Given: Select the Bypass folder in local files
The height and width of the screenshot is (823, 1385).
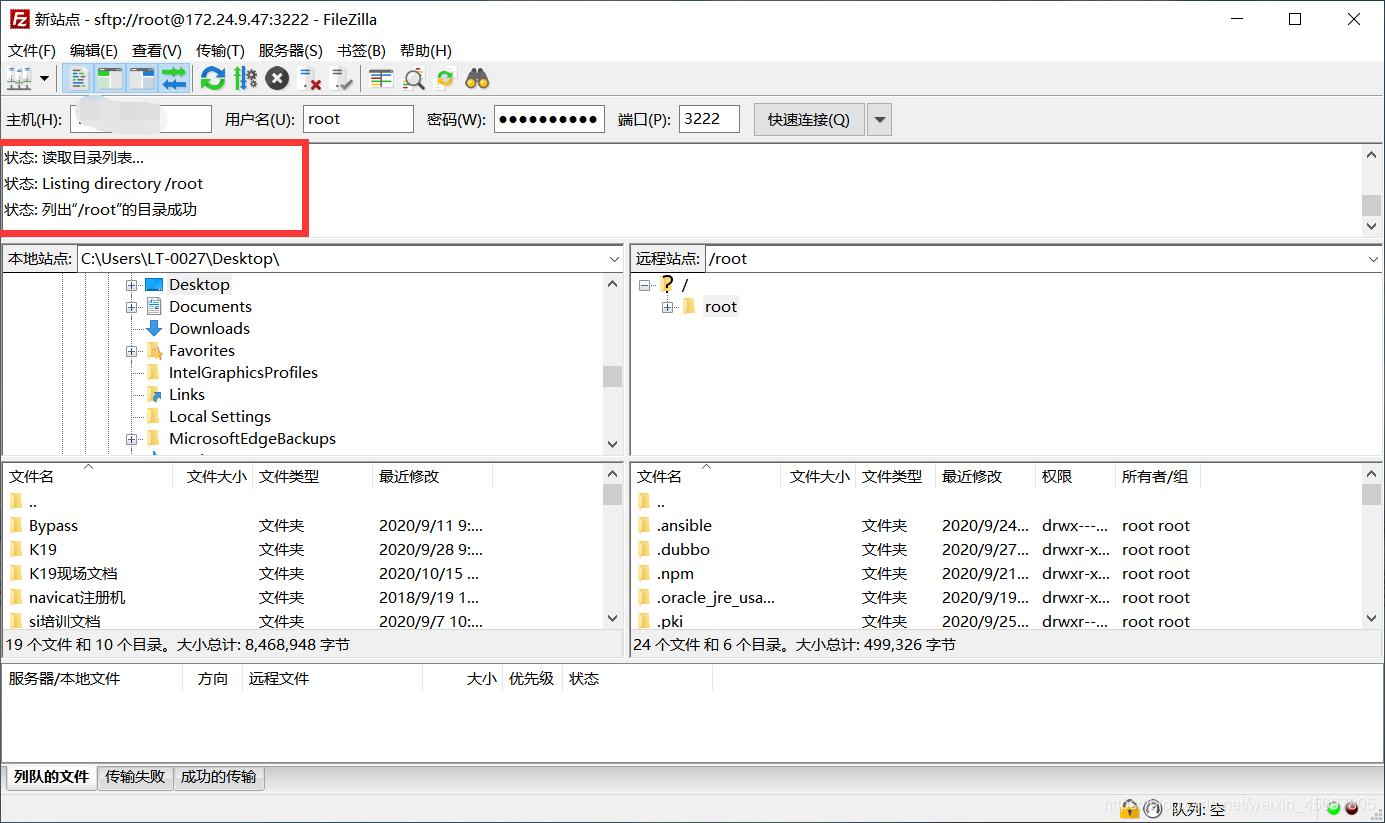Looking at the screenshot, I should [x=53, y=526].
